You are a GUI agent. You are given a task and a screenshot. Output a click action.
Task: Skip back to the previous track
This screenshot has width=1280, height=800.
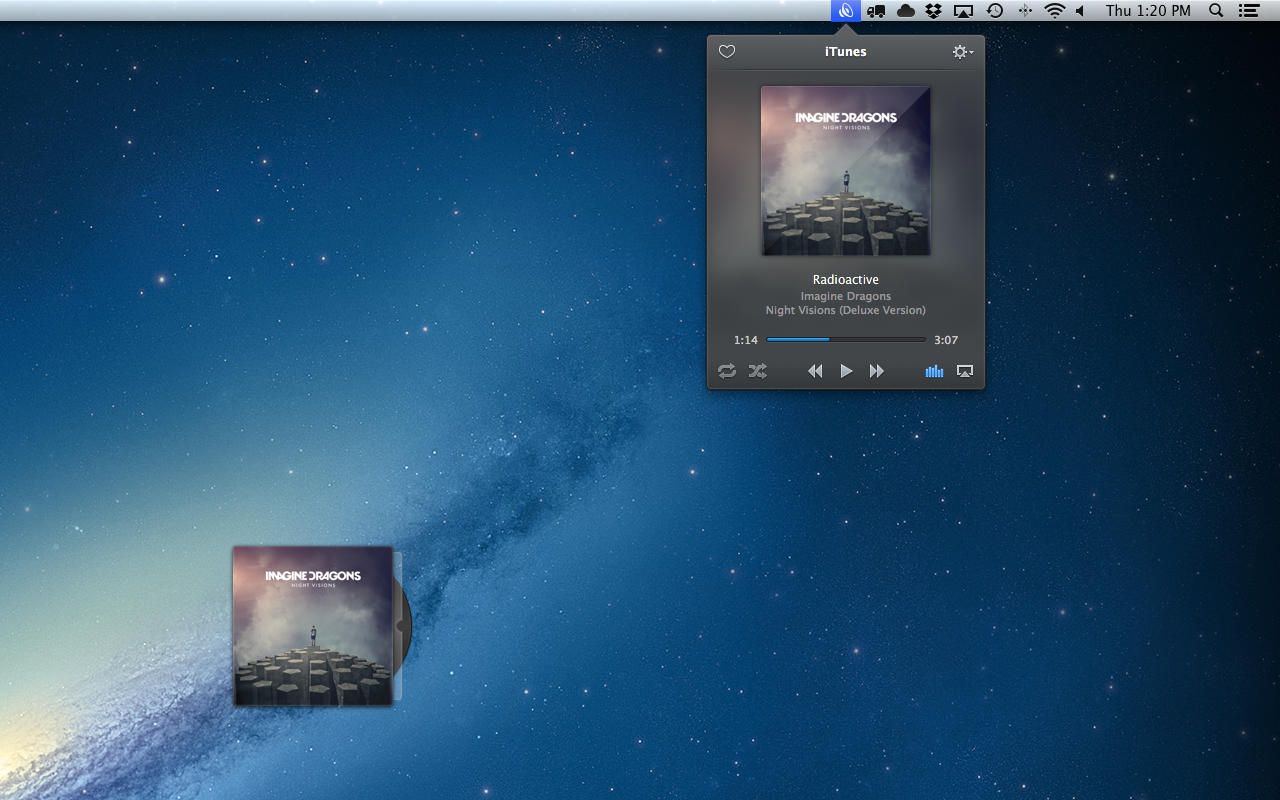(815, 371)
